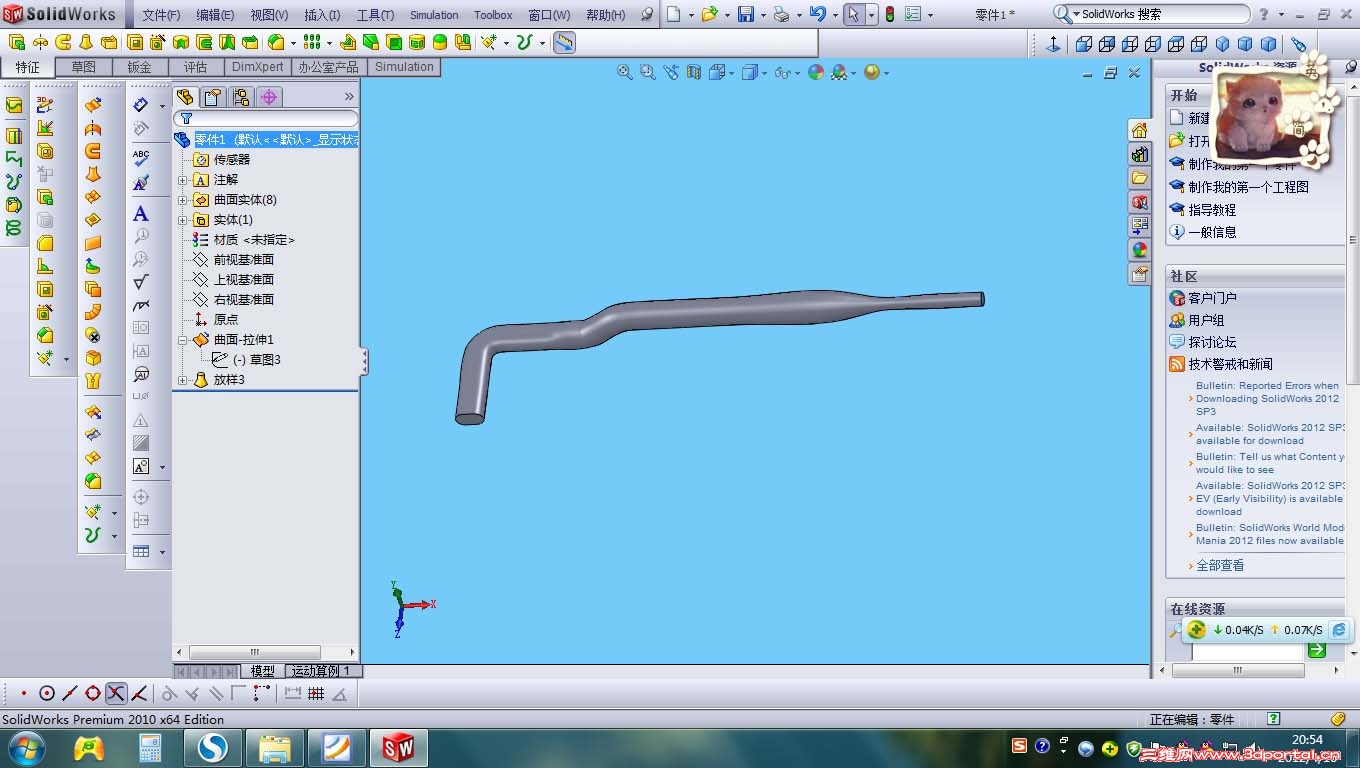
Task: Expand the 曲面实体(8) folder
Action: coord(183,200)
